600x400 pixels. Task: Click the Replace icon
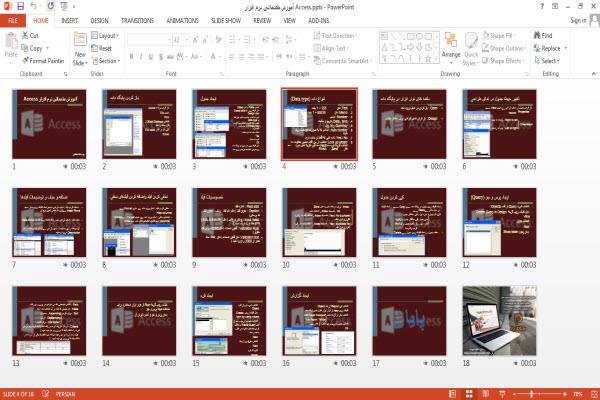[537, 48]
